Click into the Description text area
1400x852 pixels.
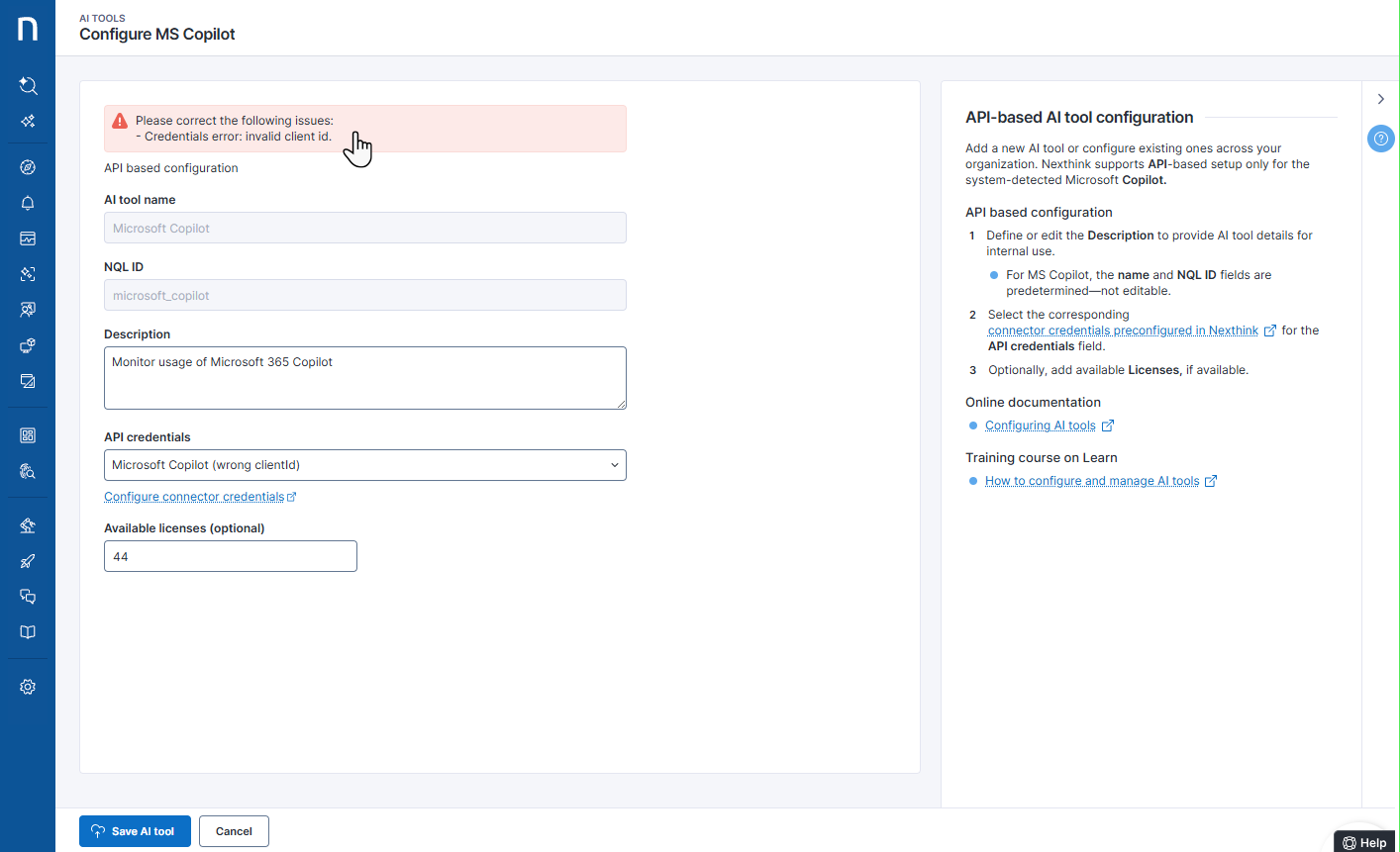click(x=364, y=378)
